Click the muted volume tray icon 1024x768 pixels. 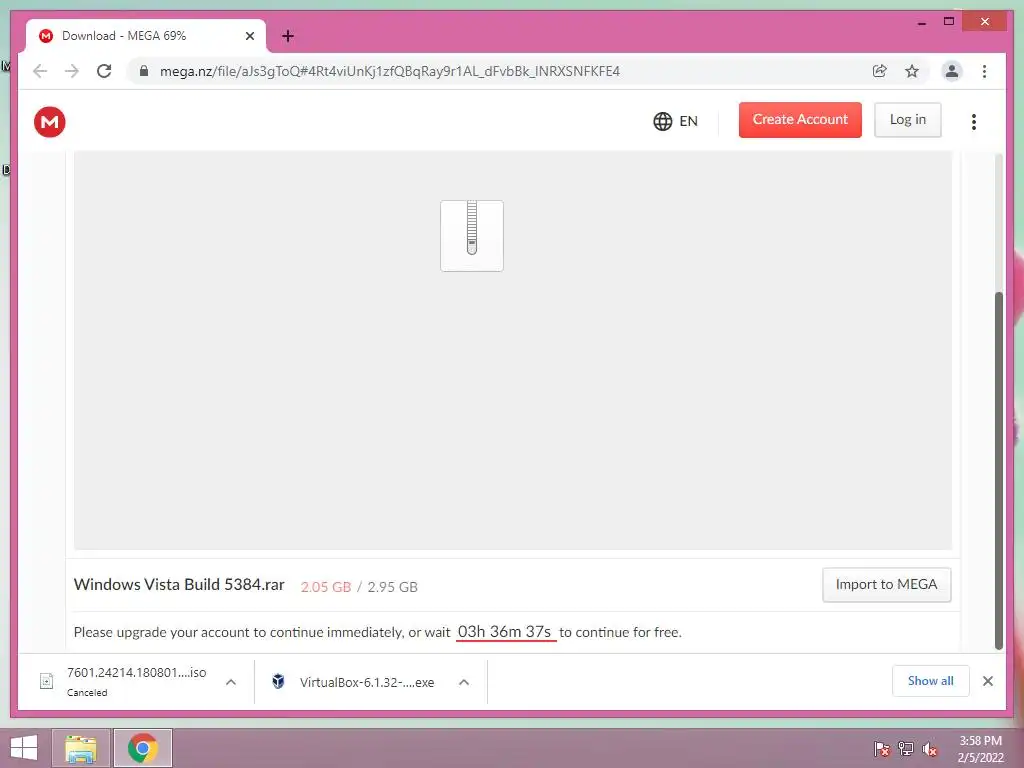(x=929, y=749)
